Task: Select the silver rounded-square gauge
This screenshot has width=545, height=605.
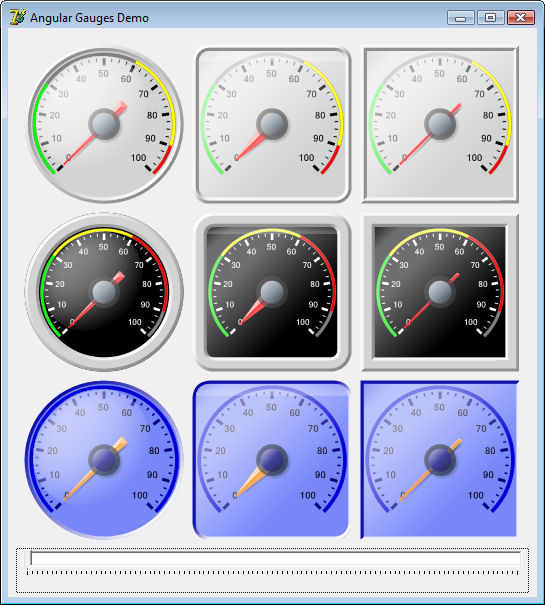Action: pos(272,125)
